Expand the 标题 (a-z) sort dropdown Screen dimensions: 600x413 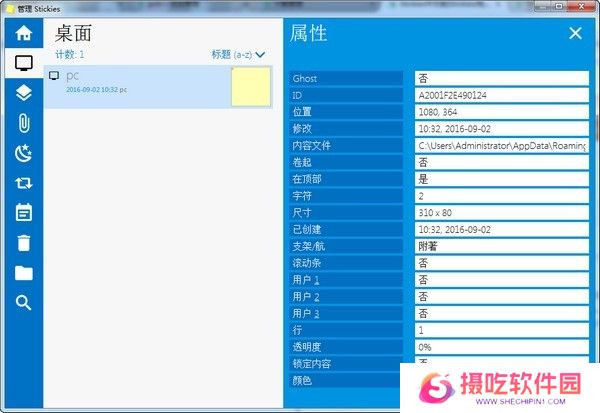pos(238,55)
